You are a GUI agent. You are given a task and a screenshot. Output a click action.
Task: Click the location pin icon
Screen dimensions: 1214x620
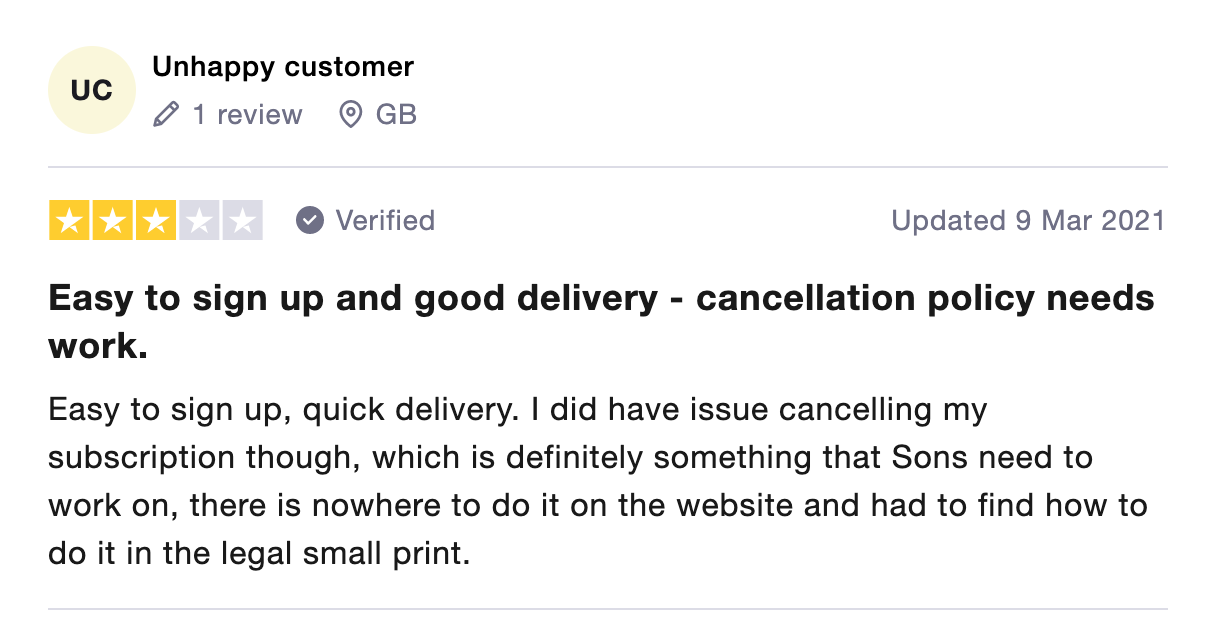point(350,115)
